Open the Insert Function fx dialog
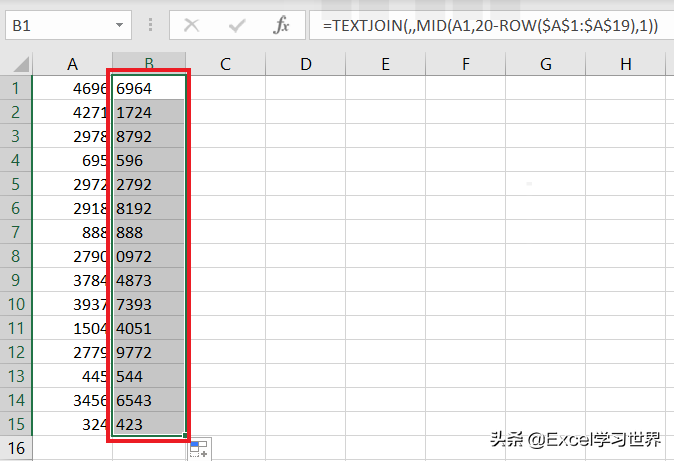This screenshot has height=461, width=674. (281, 25)
